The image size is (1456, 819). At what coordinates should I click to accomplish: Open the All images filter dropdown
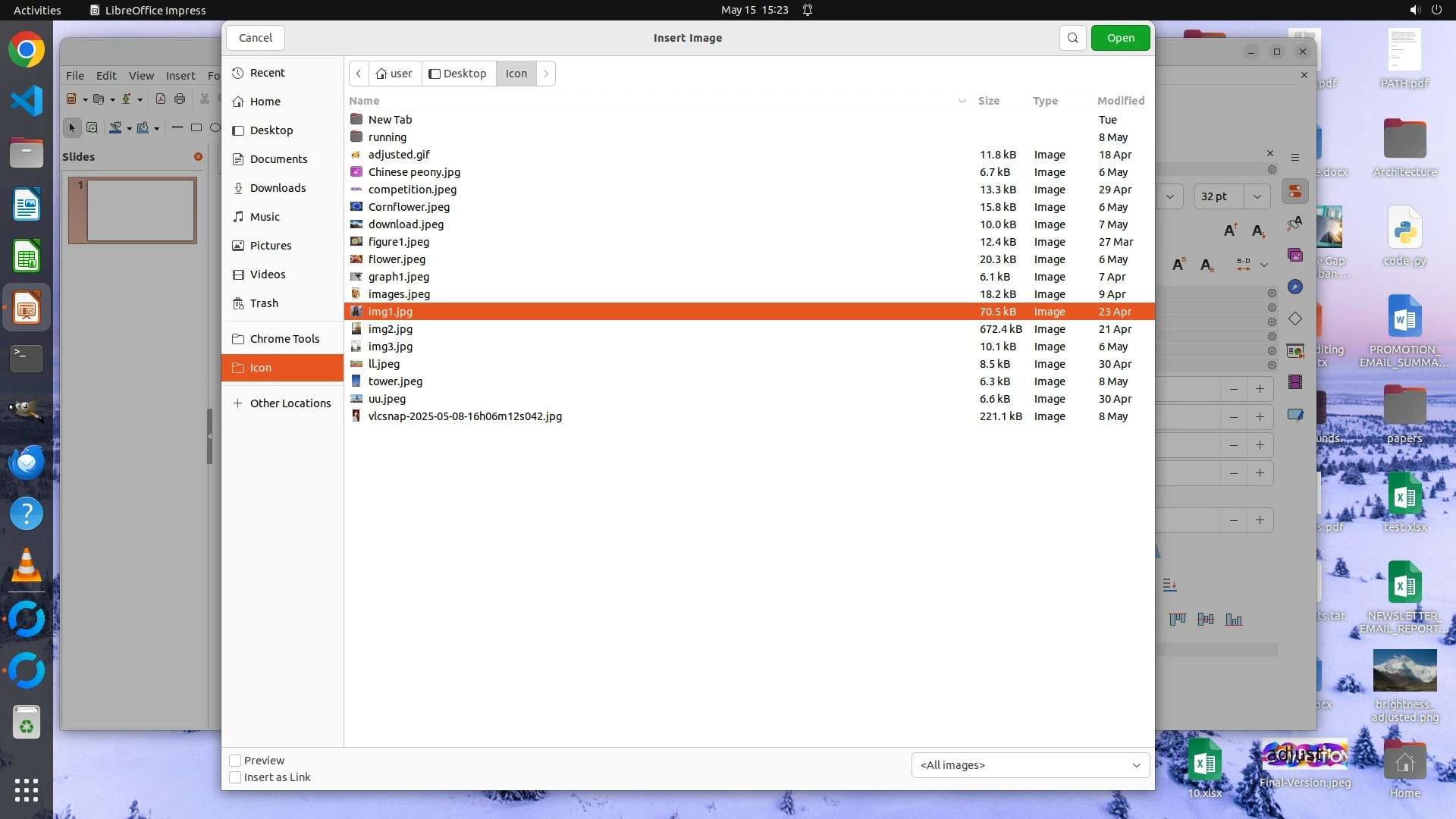pos(1030,765)
